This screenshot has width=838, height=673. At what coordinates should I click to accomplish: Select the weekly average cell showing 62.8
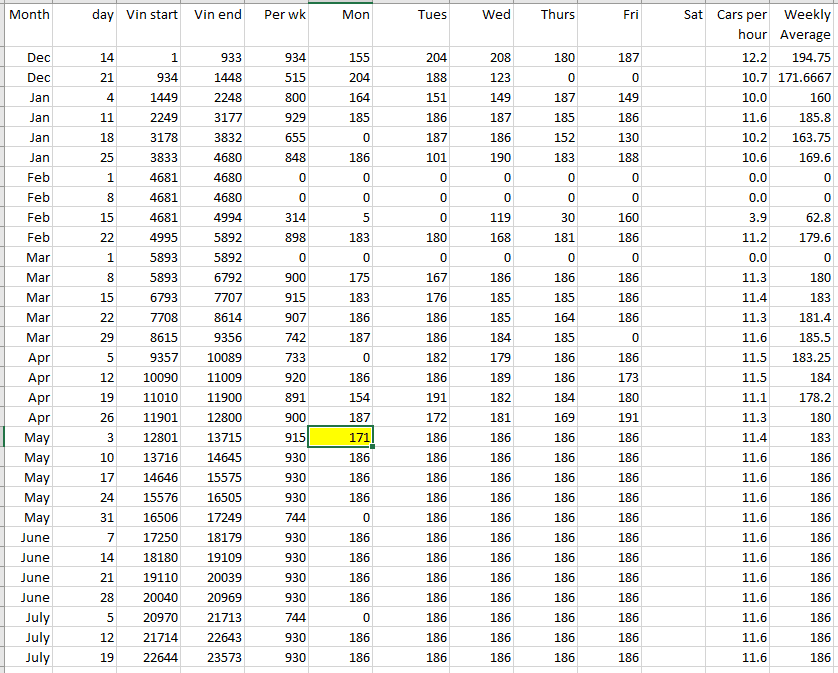pos(804,218)
